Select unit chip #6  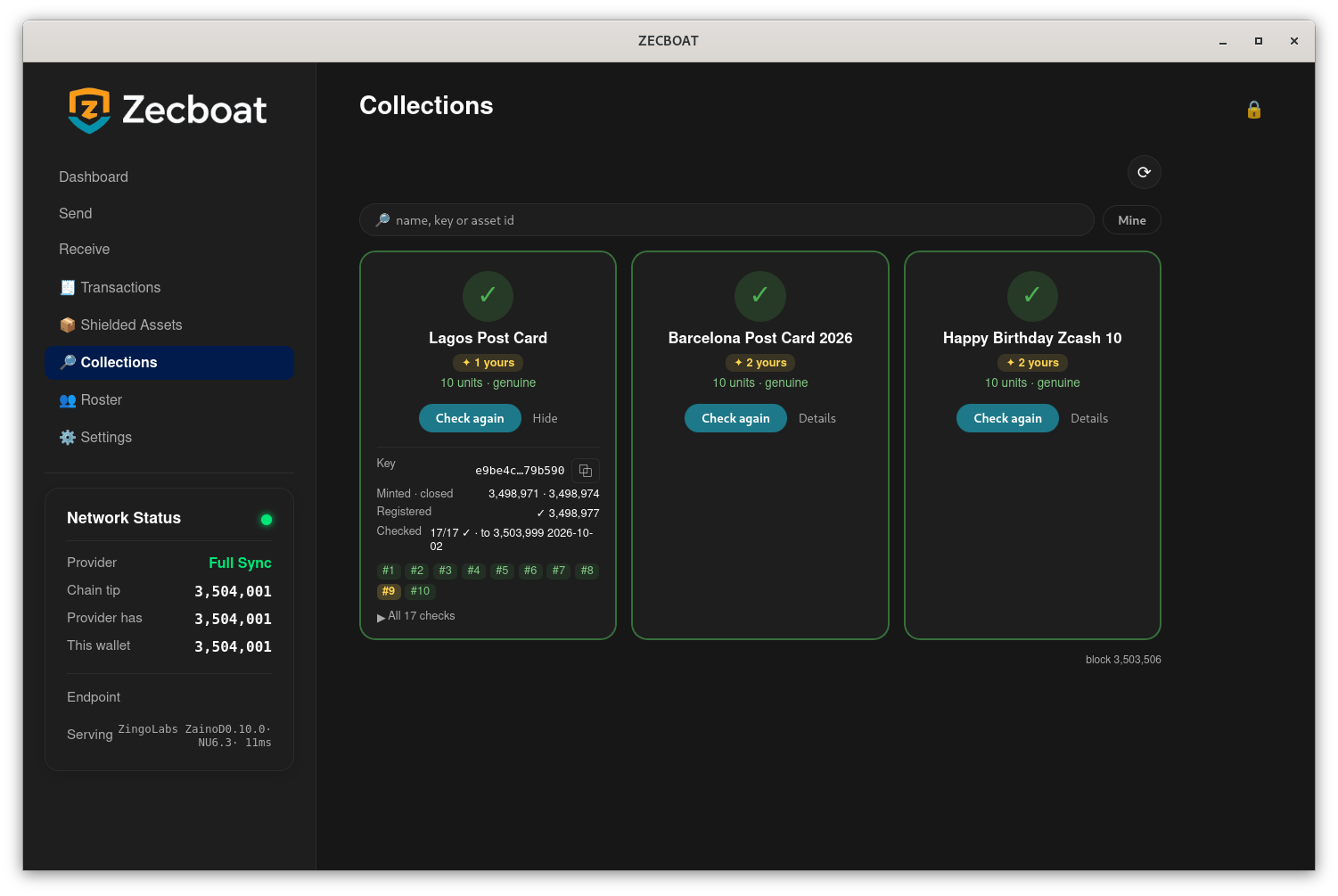[530, 571]
